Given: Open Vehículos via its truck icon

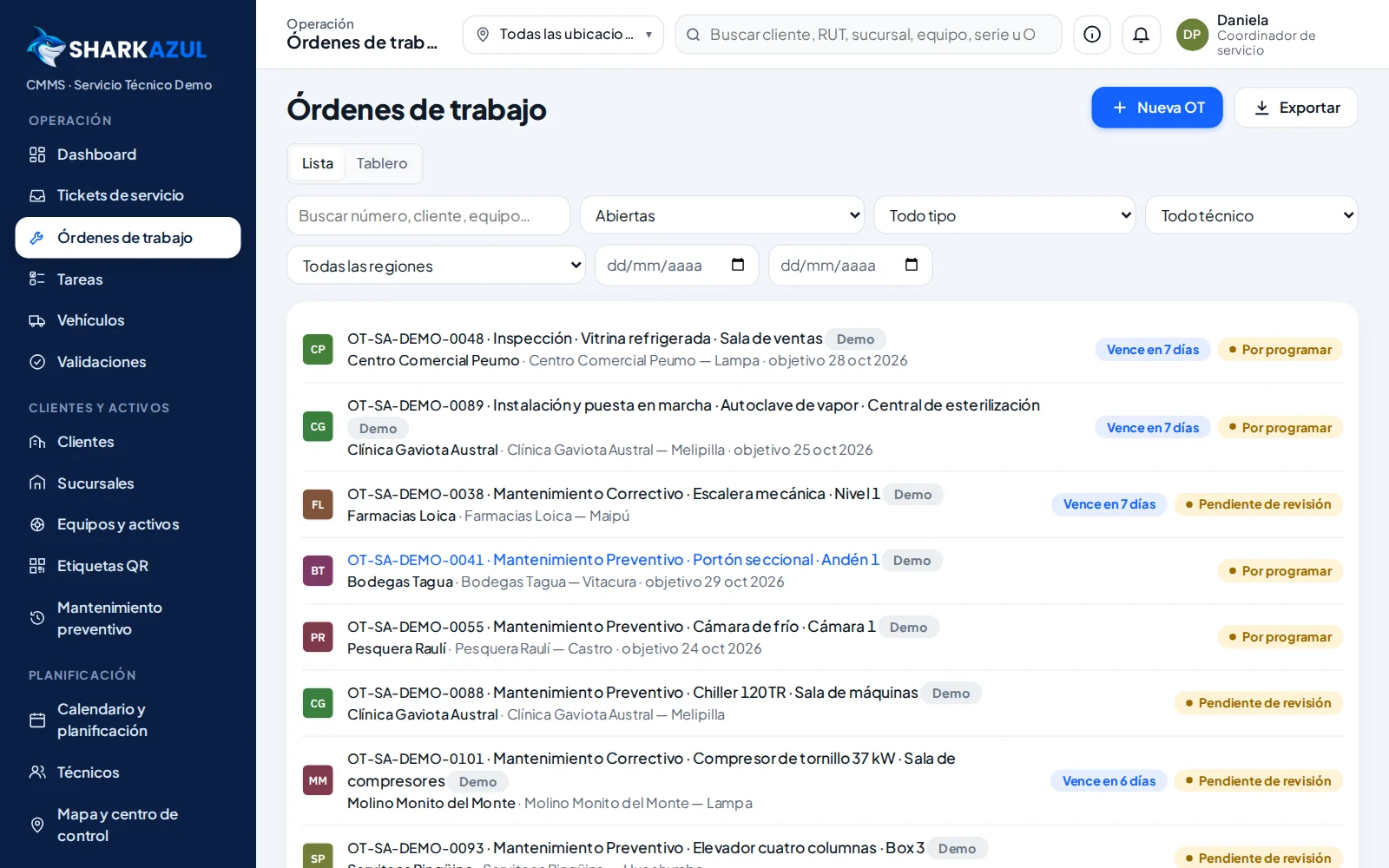Looking at the screenshot, I should tap(37, 320).
